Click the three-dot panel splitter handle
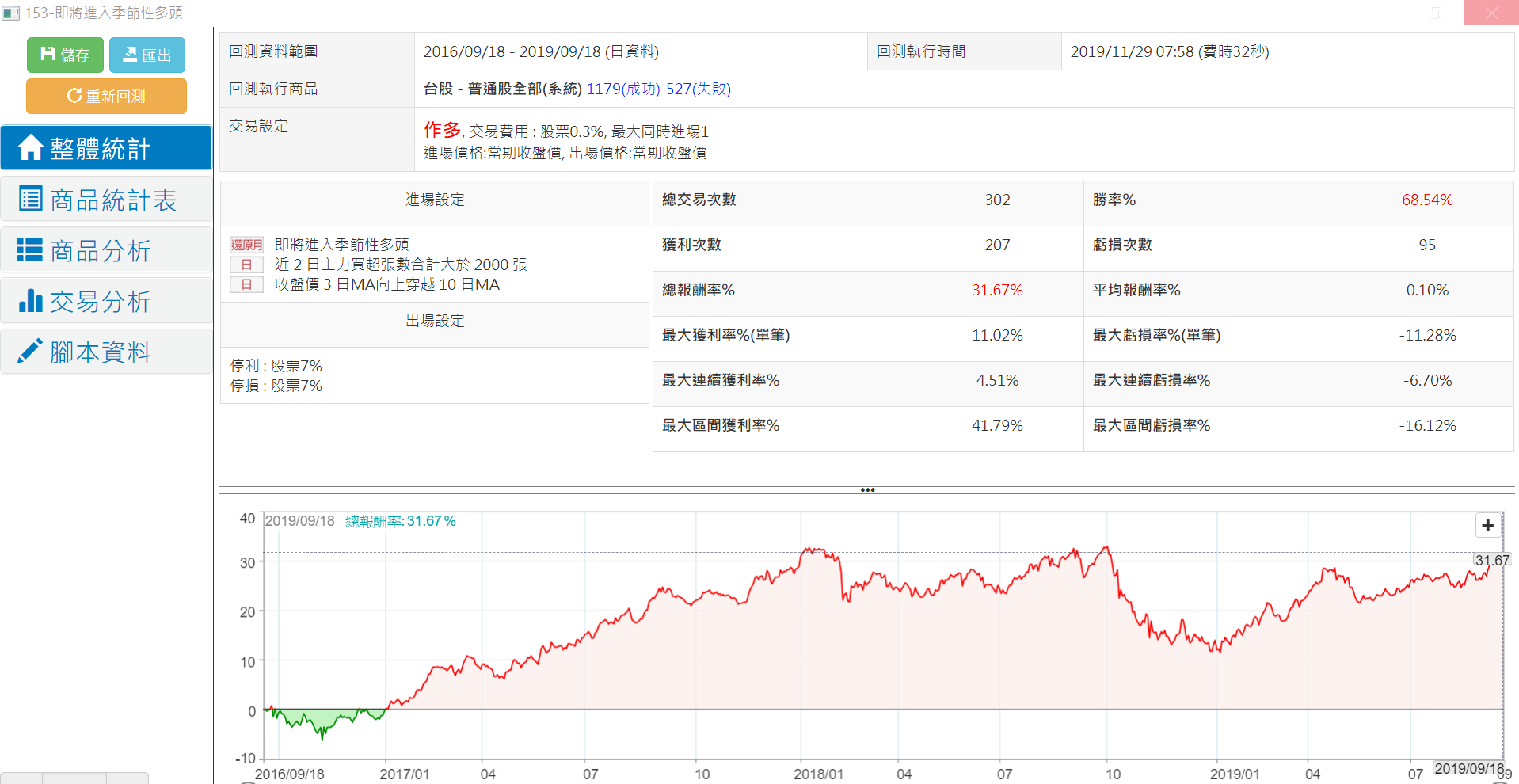The image size is (1519, 784). pos(867,490)
